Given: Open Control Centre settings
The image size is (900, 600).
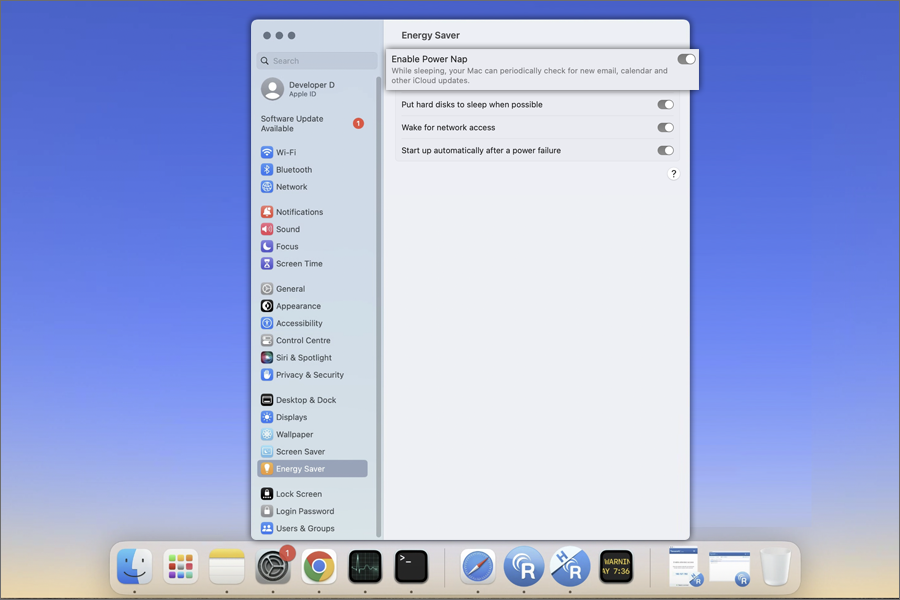Looking at the screenshot, I should click(303, 341).
